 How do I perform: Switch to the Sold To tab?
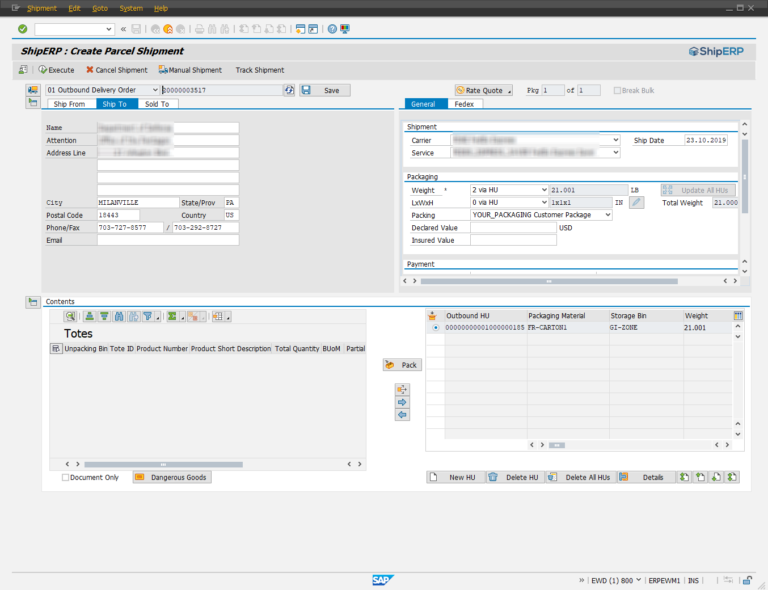(x=157, y=104)
